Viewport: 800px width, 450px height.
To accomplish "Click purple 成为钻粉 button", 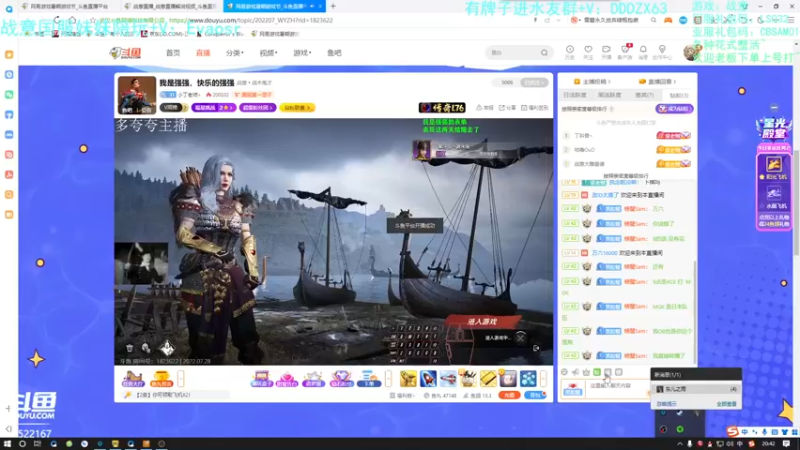I will 674,109.
